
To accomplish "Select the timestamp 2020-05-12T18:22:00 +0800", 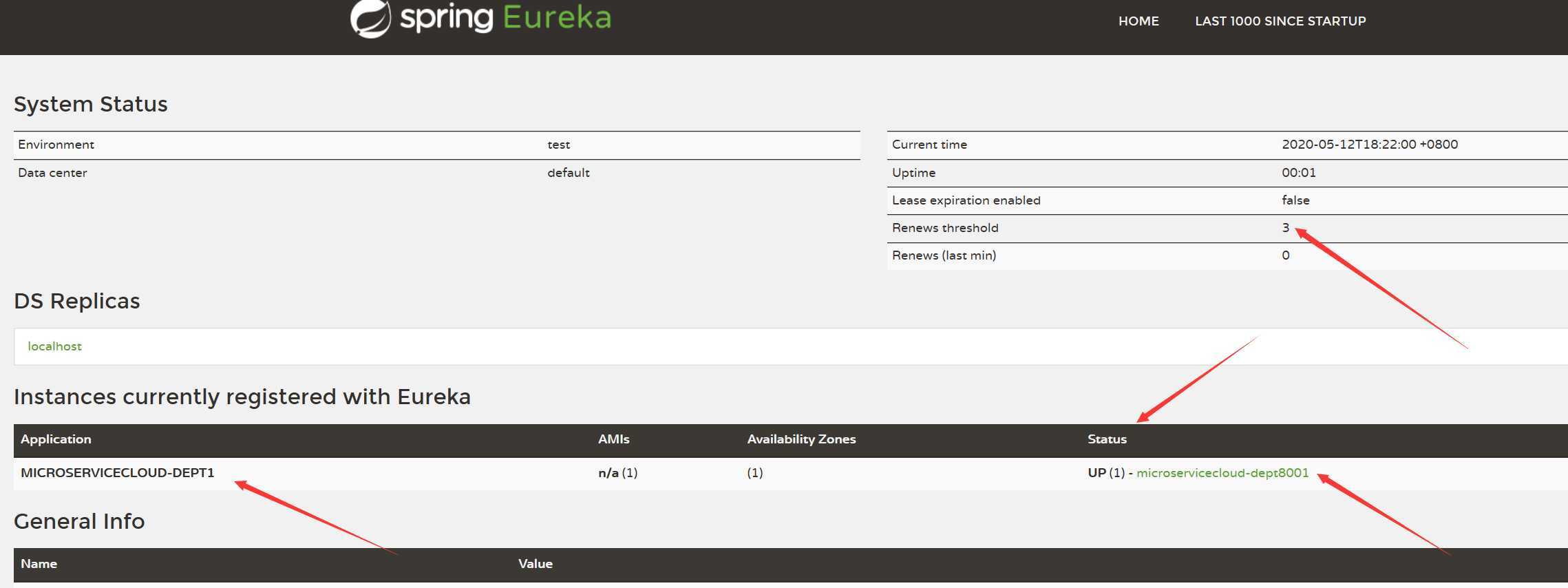I will (x=1370, y=145).
